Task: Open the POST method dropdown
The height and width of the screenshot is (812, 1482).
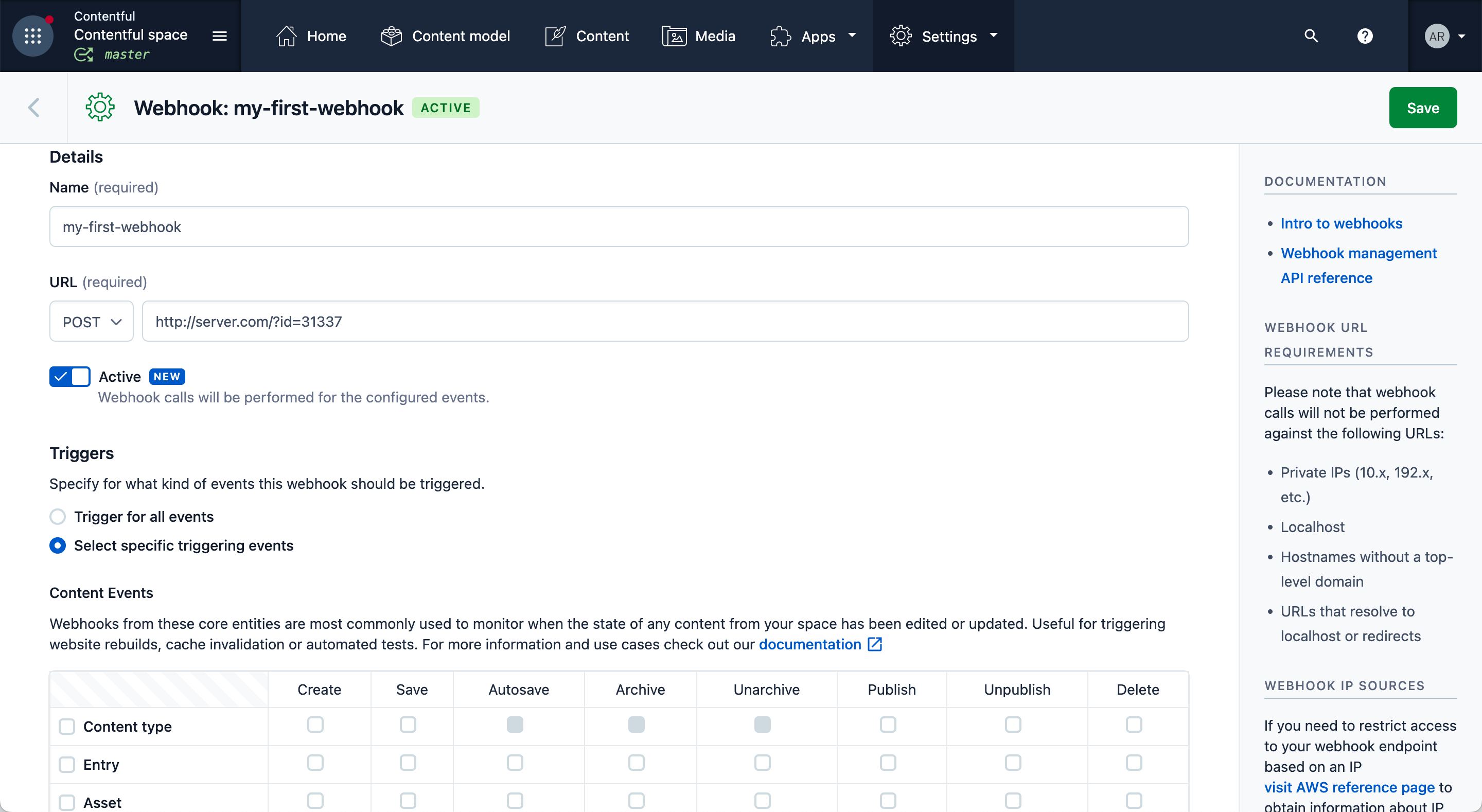Action: pos(91,321)
